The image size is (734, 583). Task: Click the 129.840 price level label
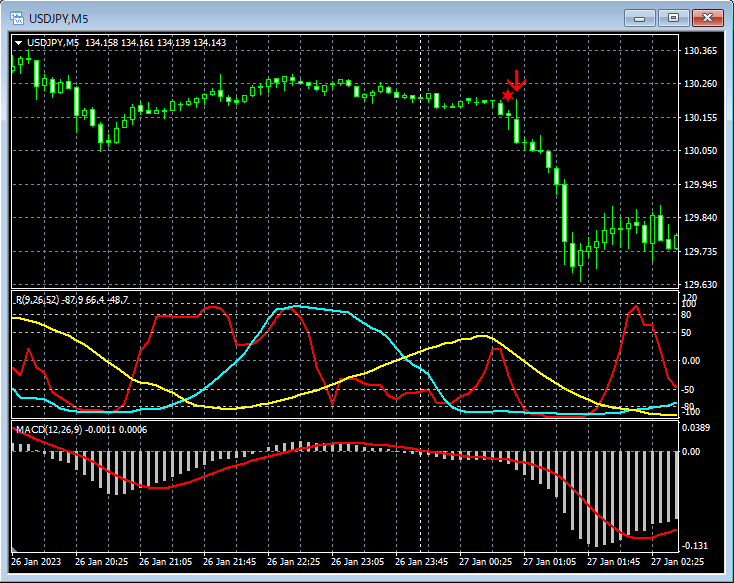click(x=700, y=218)
